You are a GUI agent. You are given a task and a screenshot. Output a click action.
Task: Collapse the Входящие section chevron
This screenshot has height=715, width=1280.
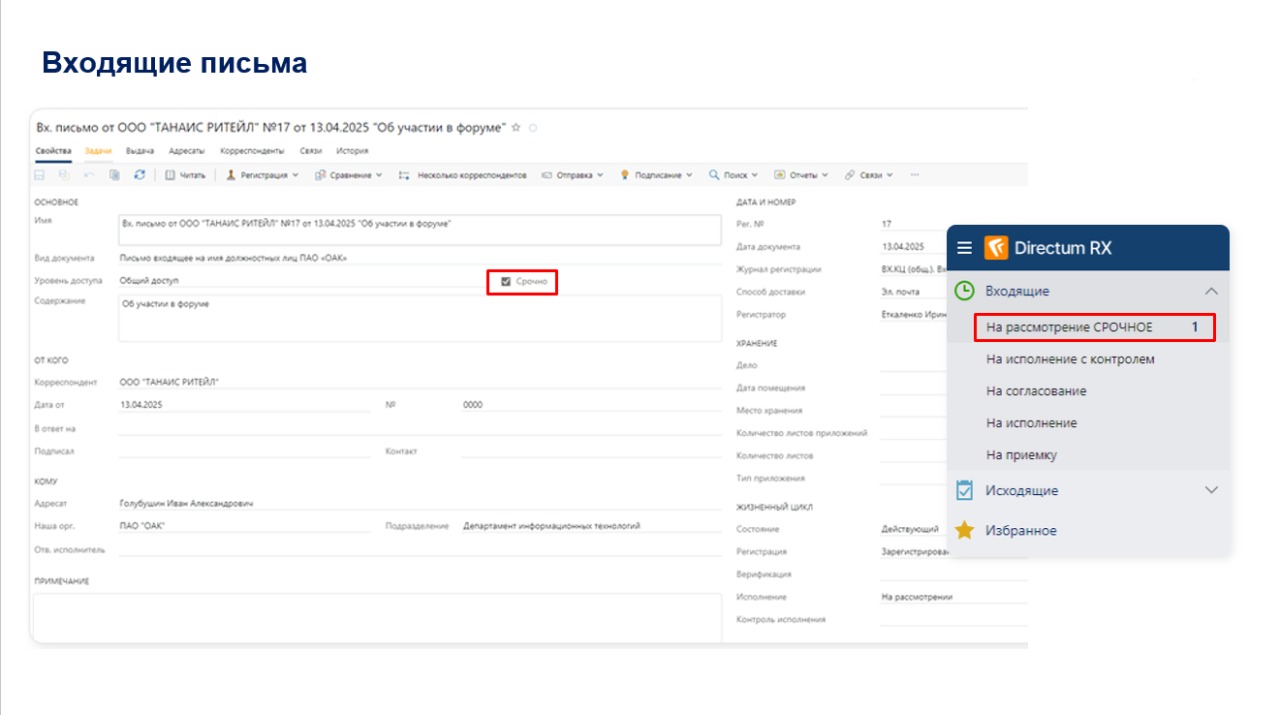pos(1211,291)
